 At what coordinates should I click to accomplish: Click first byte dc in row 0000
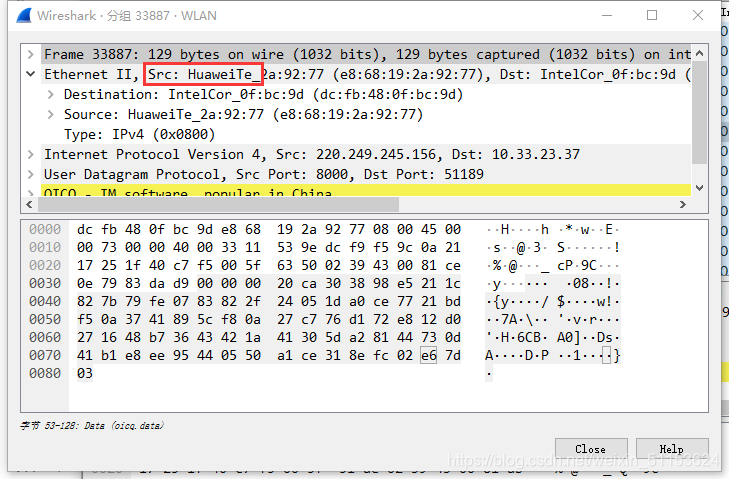tap(85, 229)
